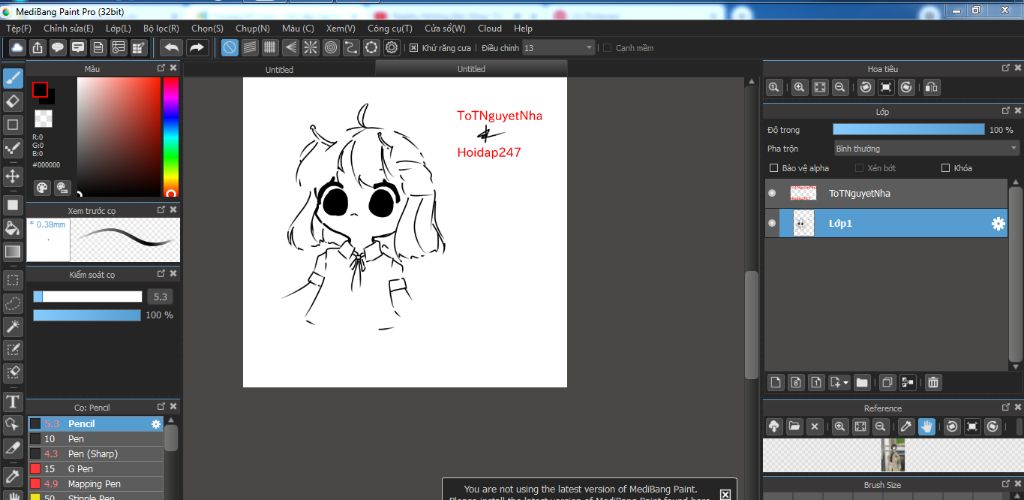Open the Bộ lọc(R) menu

[161, 29]
